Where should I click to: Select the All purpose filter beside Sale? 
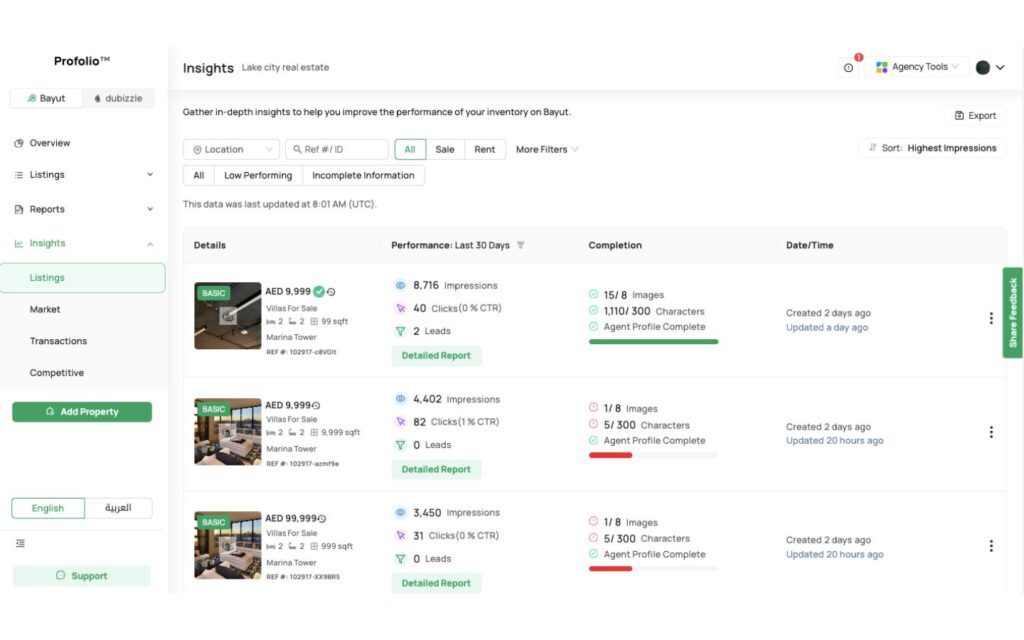pyautogui.click(x=410, y=150)
